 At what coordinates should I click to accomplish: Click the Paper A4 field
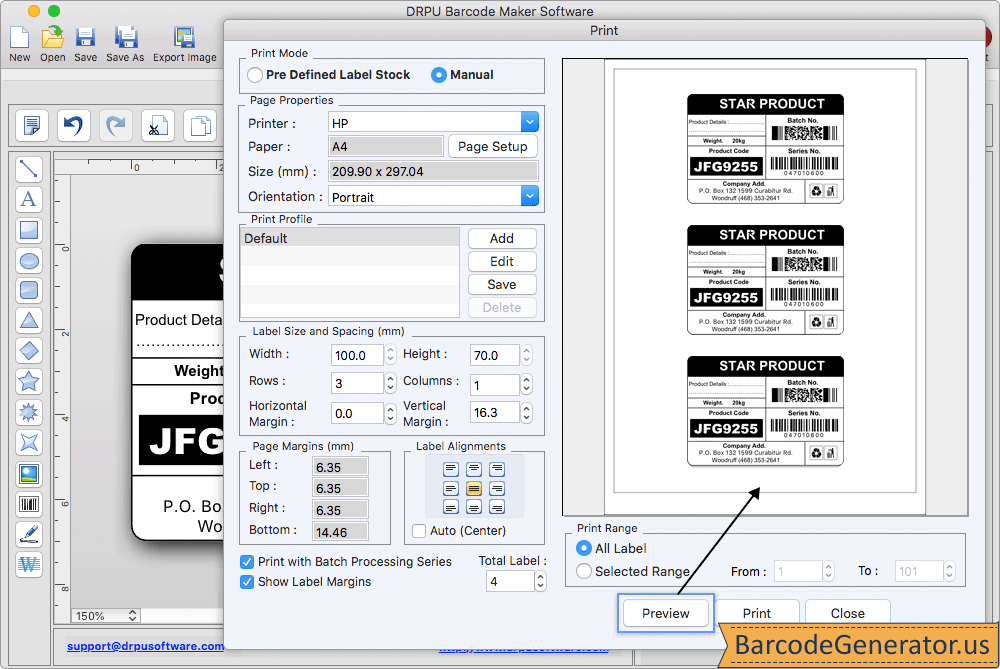click(x=386, y=147)
